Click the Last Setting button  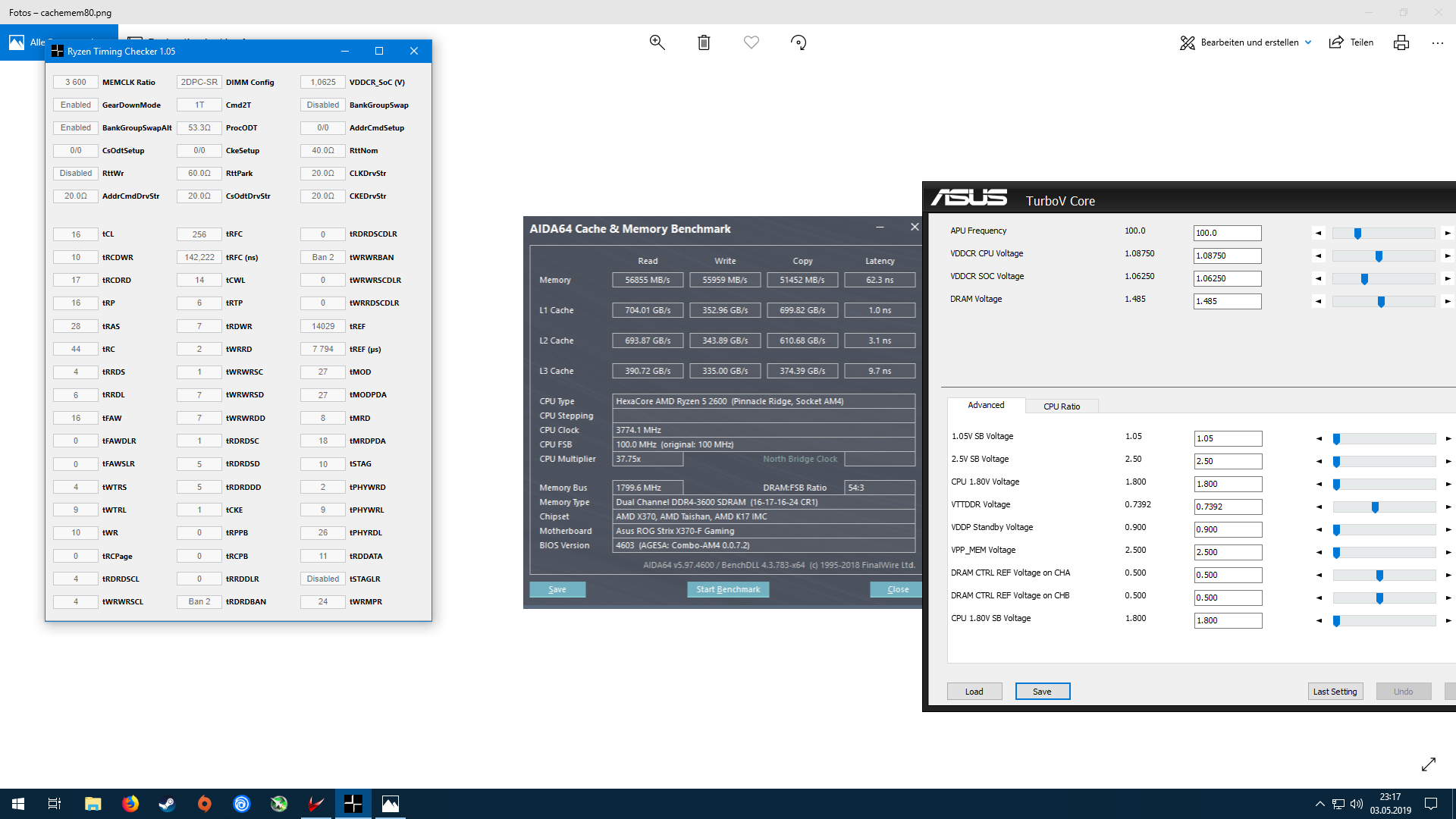tap(1335, 692)
